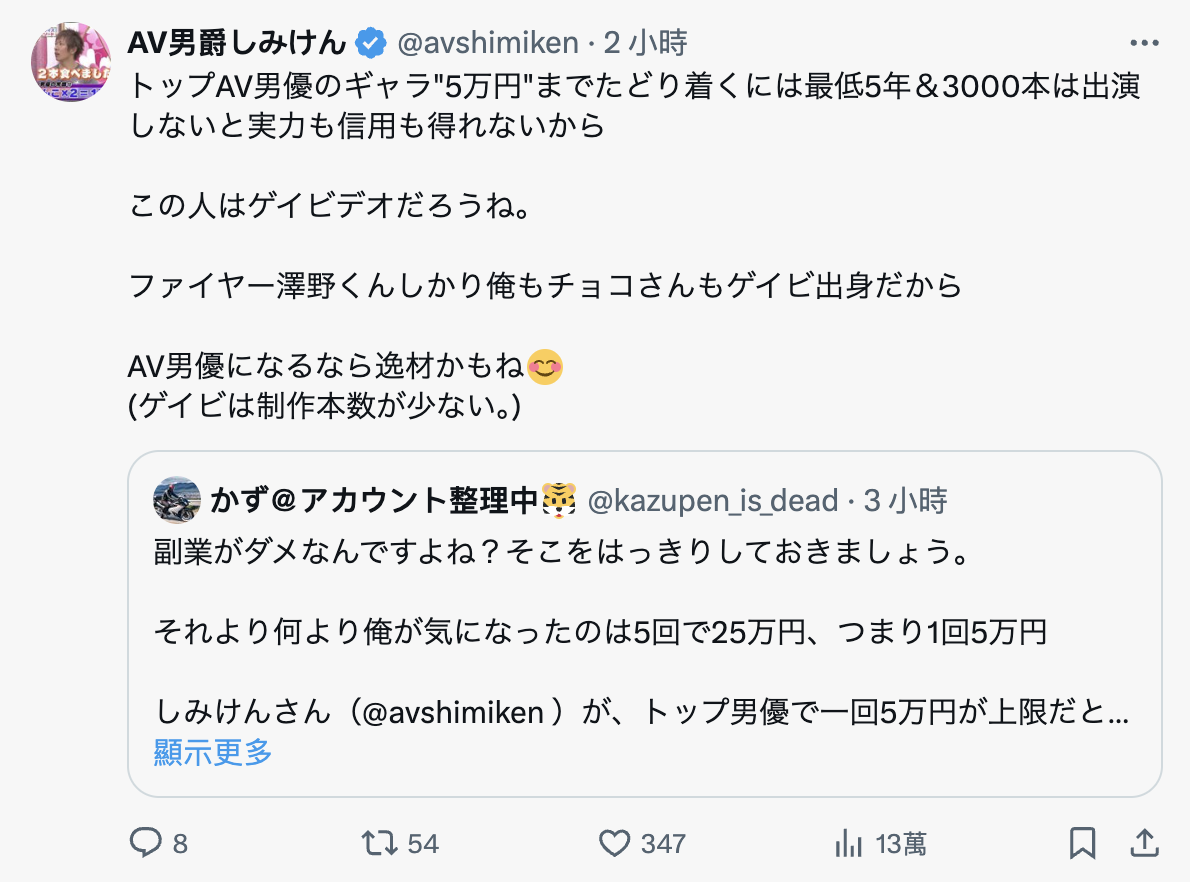Click the @kazupen_is_dead handle
Viewport: 1190px width, 882px height.
[712, 500]
